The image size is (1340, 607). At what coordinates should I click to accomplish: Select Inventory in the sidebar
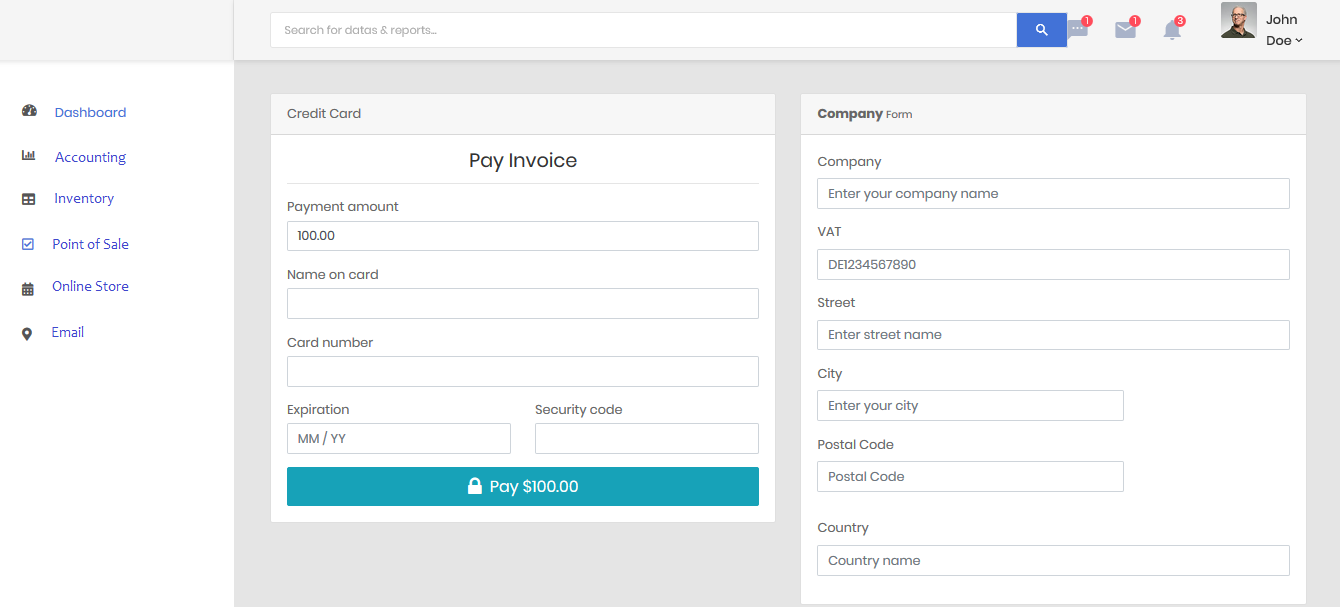[84, 198]
